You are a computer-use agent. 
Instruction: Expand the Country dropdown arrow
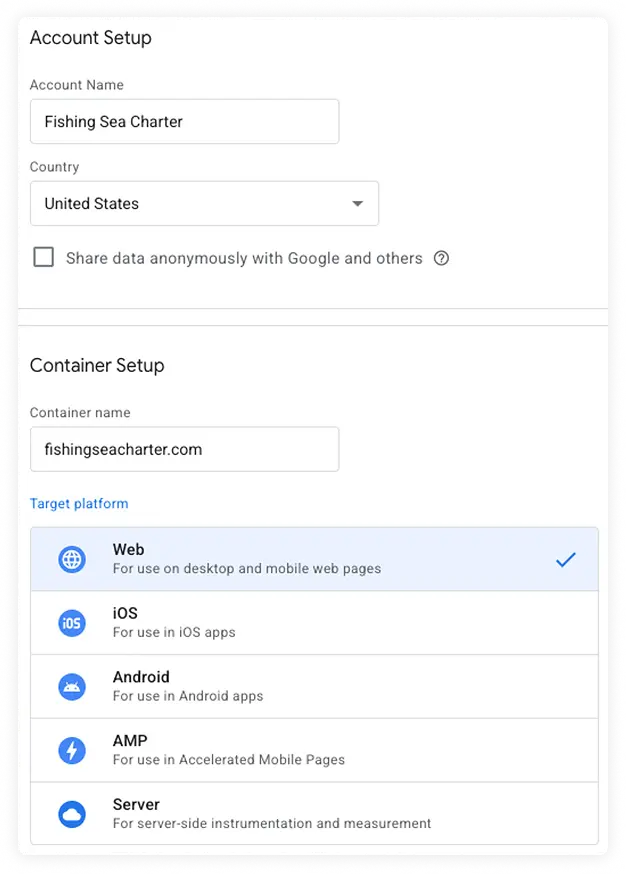(x=357, y=204)
